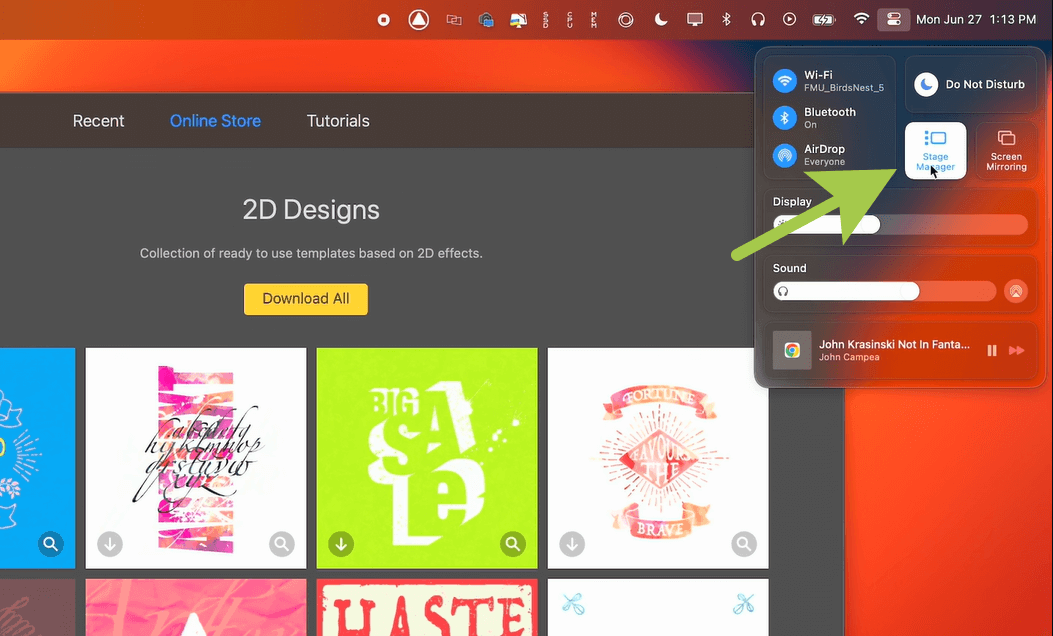
Task: Zoom into the pink calligraphy template
Action: 282,544
